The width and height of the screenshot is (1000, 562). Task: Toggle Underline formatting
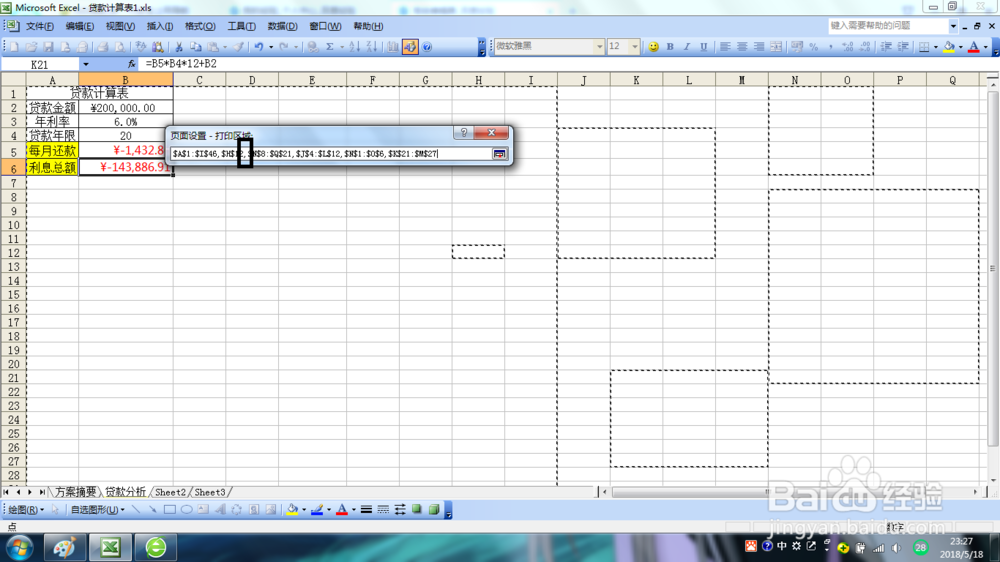[x=703, y=47]
